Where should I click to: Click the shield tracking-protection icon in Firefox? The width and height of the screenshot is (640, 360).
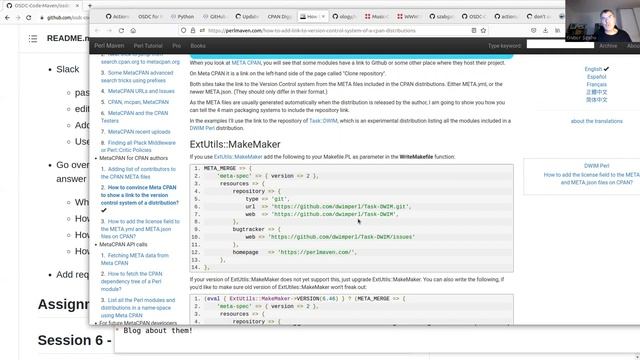pyautogui.click(x=183, y=31)
